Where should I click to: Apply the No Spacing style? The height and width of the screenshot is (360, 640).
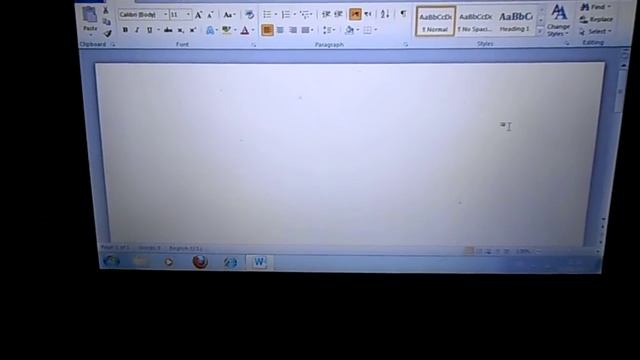tap(475, 22)
